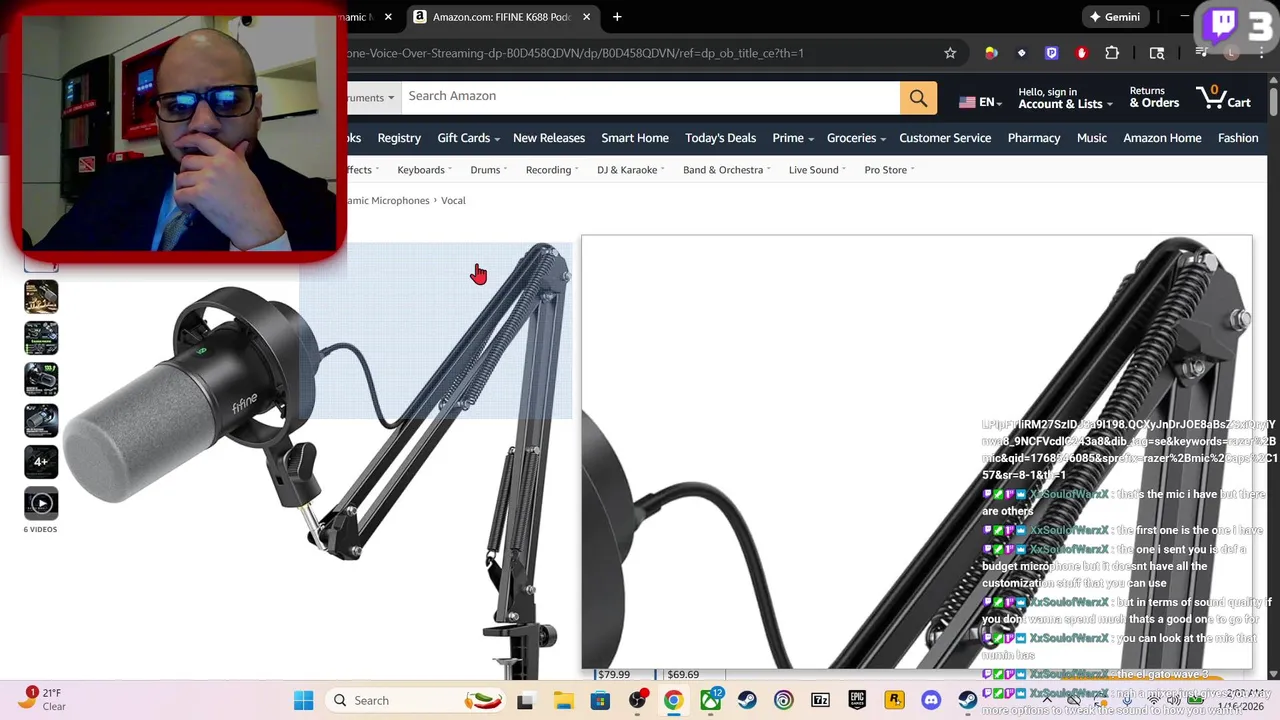
Task: Click the Dynamic Microphones breadcrumb link
Action: (x=388, y=200)
